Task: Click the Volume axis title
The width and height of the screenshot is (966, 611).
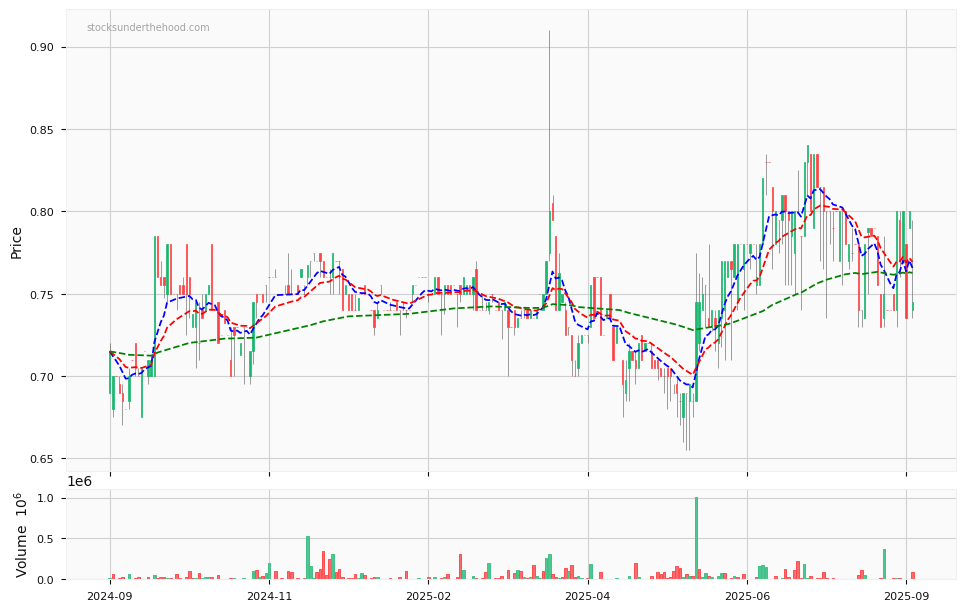Action: pos(21,535)
